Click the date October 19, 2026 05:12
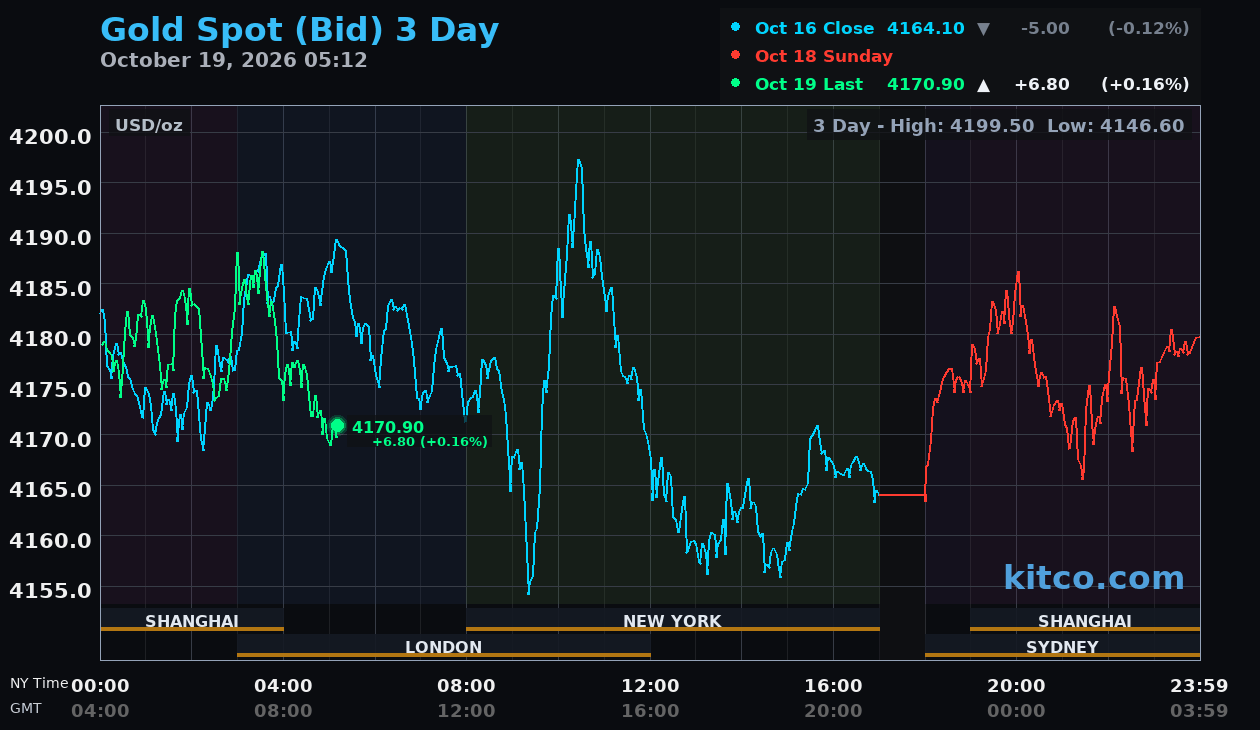1260x730 pixels. click(234, 60)
